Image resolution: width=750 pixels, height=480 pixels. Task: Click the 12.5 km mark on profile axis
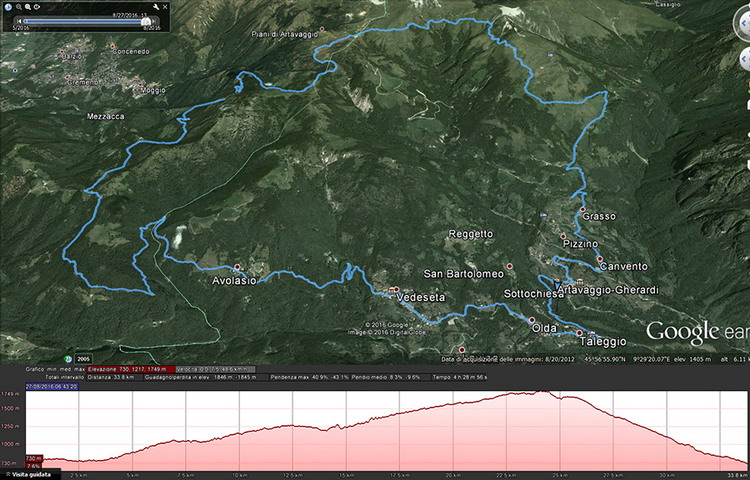point(292,475)
